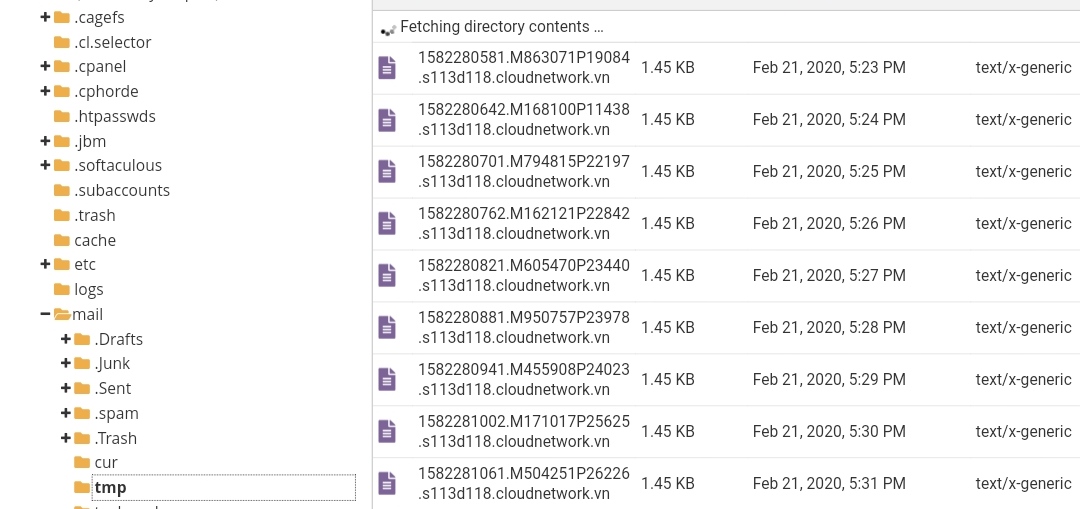Click document icon for 1582280881.M950757P23978
This screenshot has width=1080, height=509.
386,328
